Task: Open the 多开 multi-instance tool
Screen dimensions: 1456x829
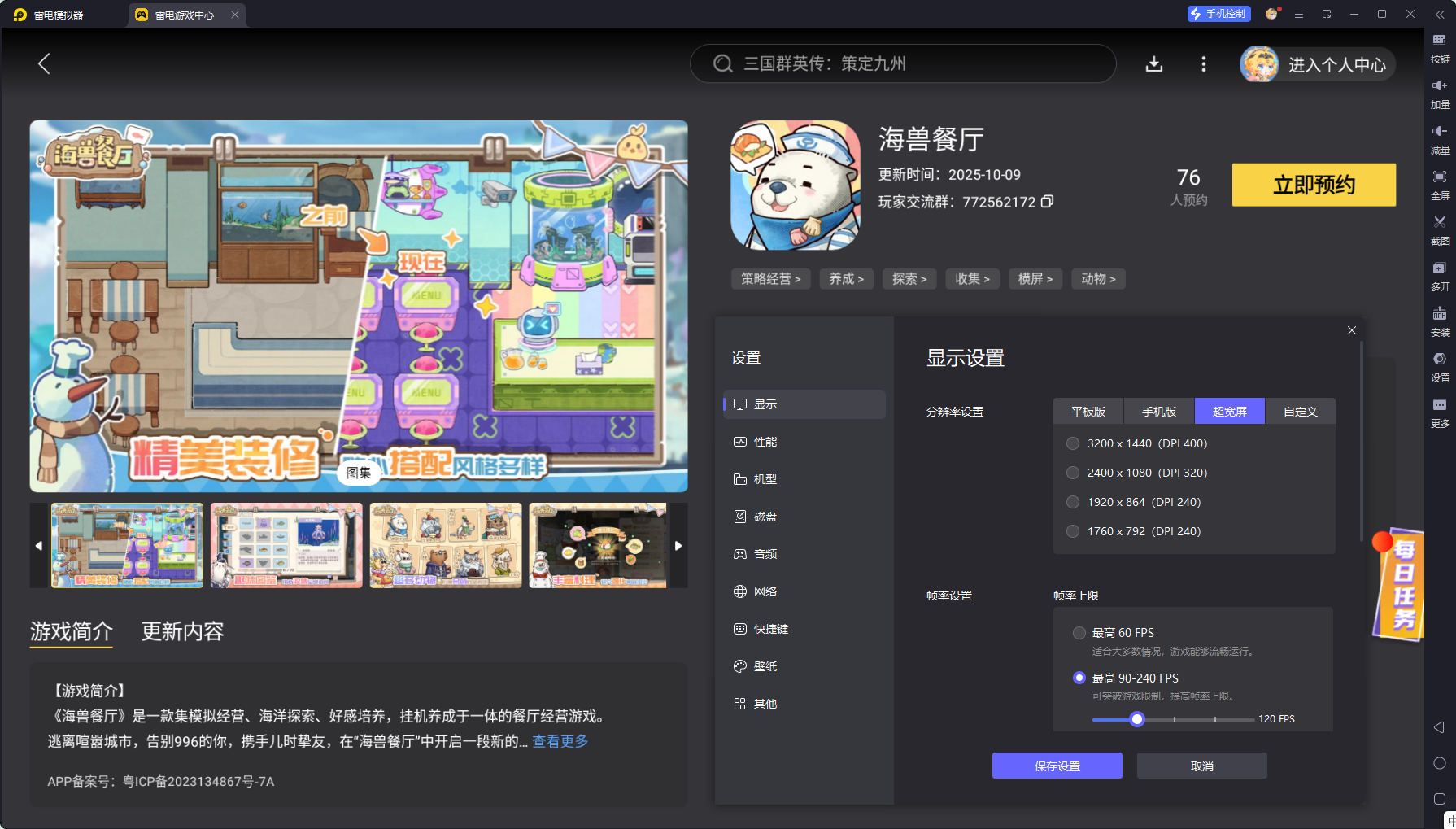Action: (1440, 276)
